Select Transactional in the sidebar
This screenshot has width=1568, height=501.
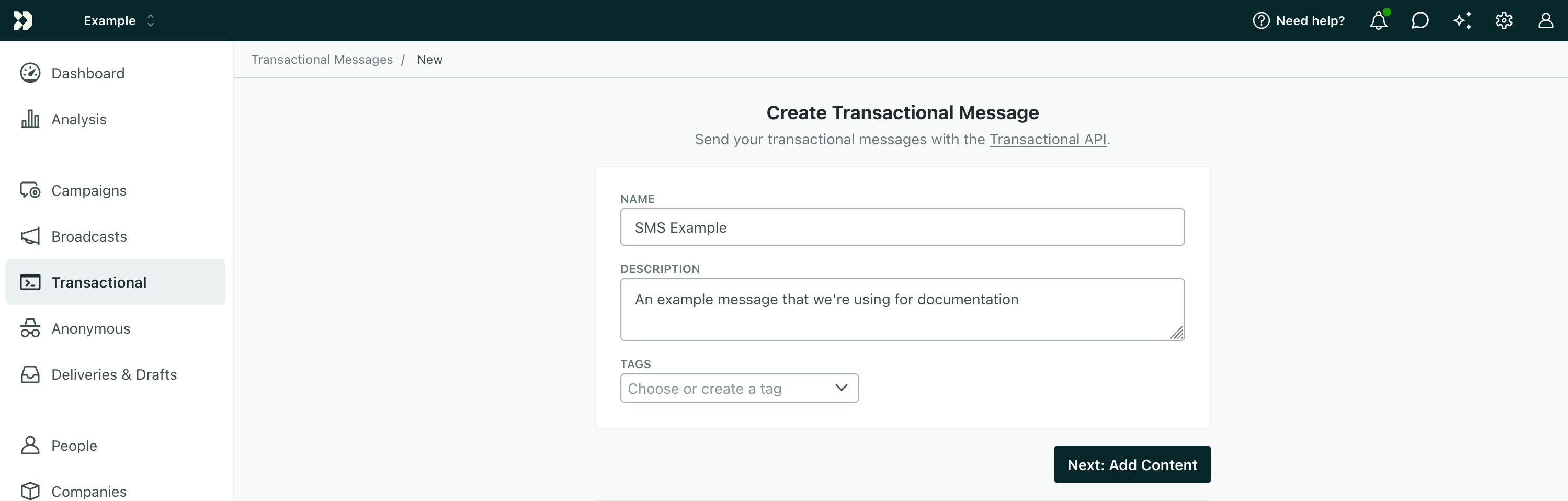pos(99,282)
